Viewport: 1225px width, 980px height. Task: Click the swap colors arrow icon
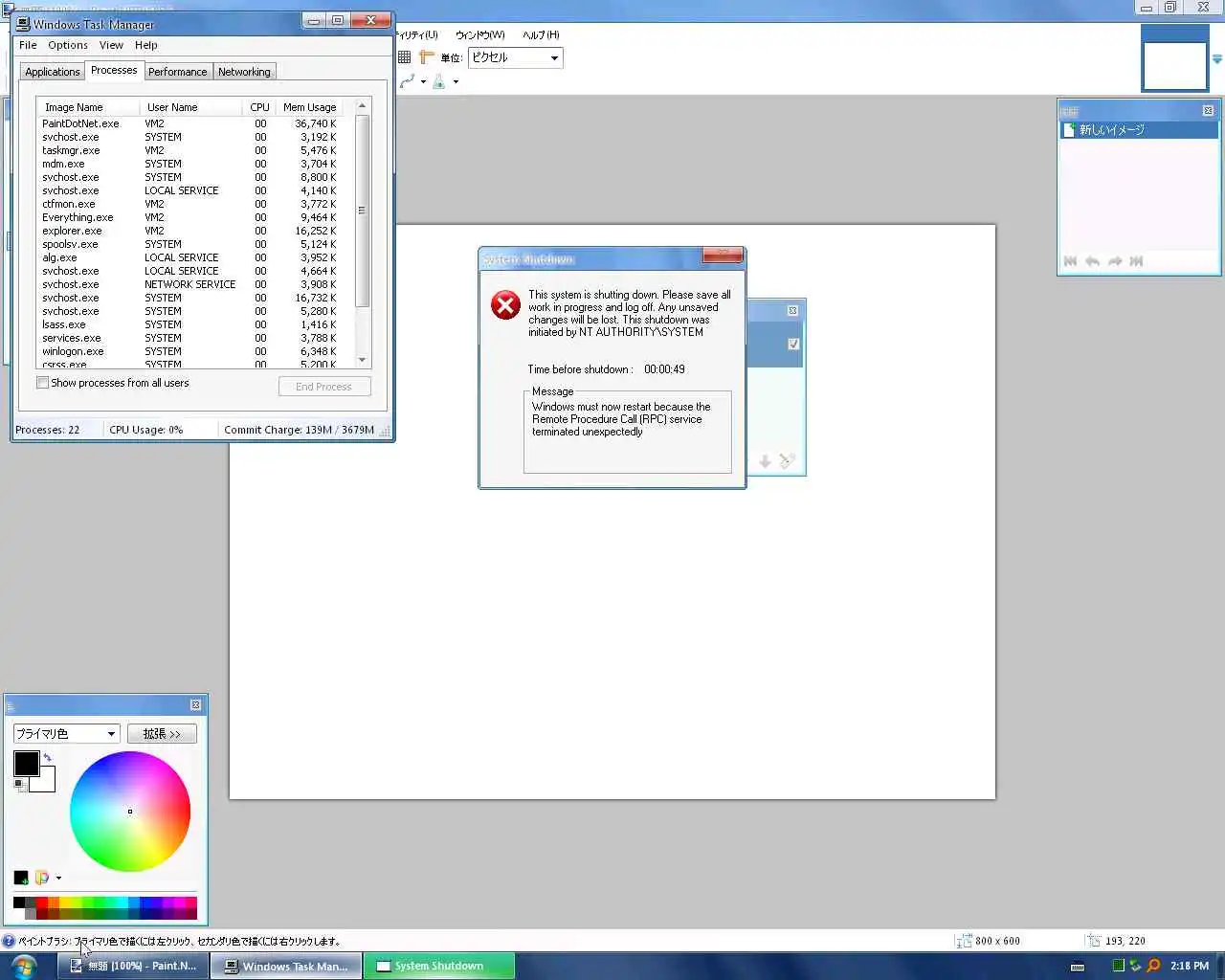(47, 758)
